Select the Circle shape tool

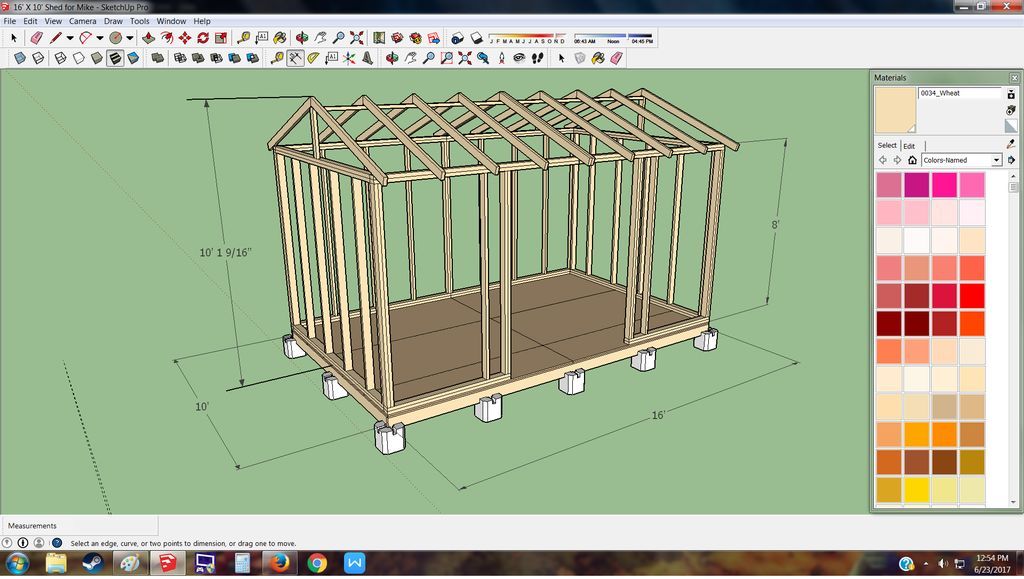tap(116, 38)
